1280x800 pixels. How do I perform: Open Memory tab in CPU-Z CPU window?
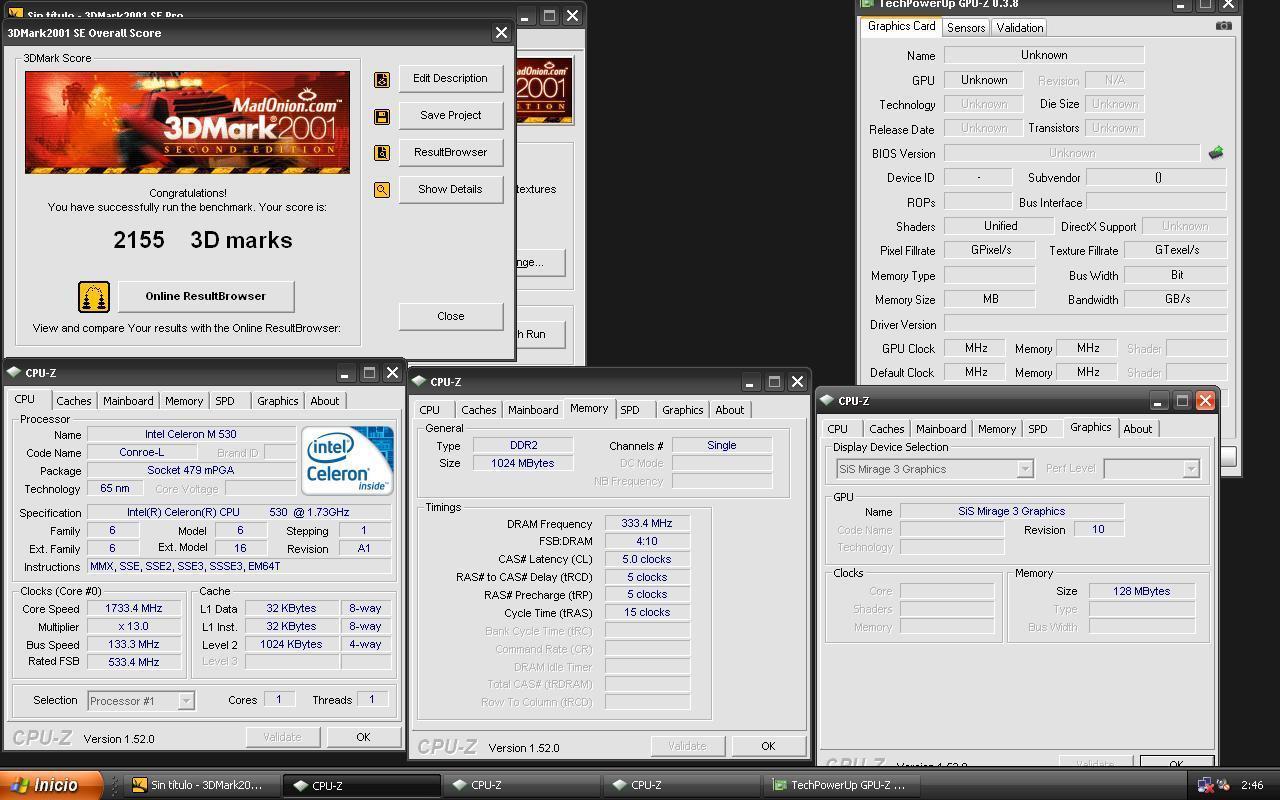pos(184,401)
